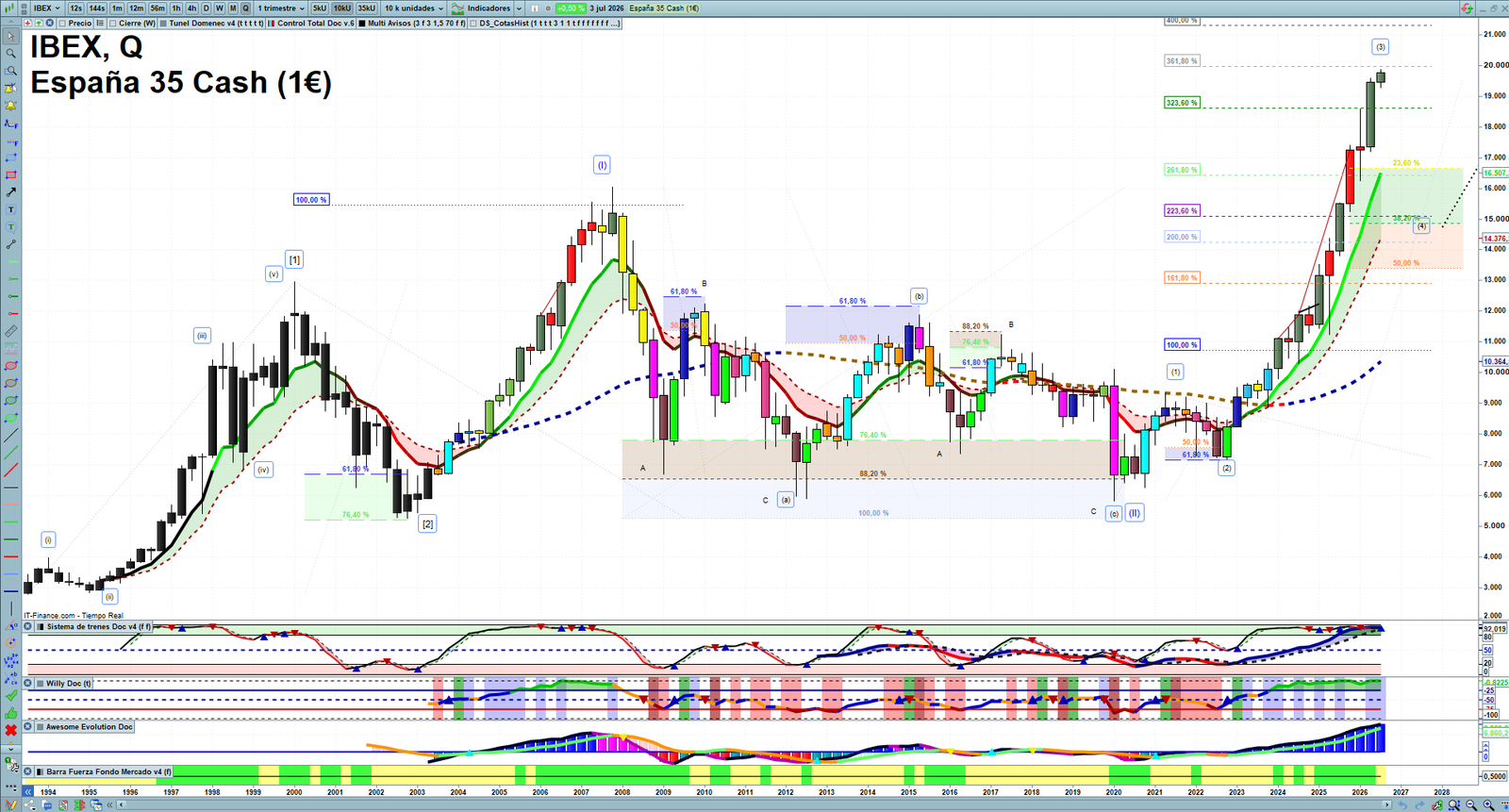Expand more drawing tools chevron

point(11,748)
